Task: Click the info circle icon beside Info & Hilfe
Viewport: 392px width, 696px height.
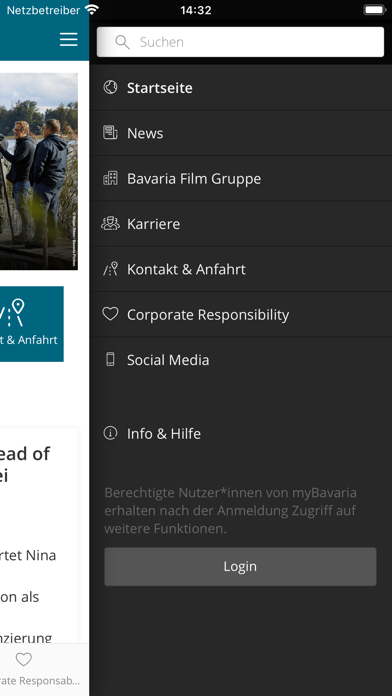Action: tap(110, 433)
